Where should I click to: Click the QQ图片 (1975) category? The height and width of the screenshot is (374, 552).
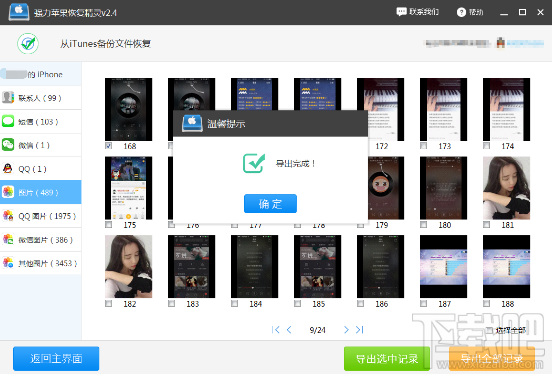click(41, 216)
